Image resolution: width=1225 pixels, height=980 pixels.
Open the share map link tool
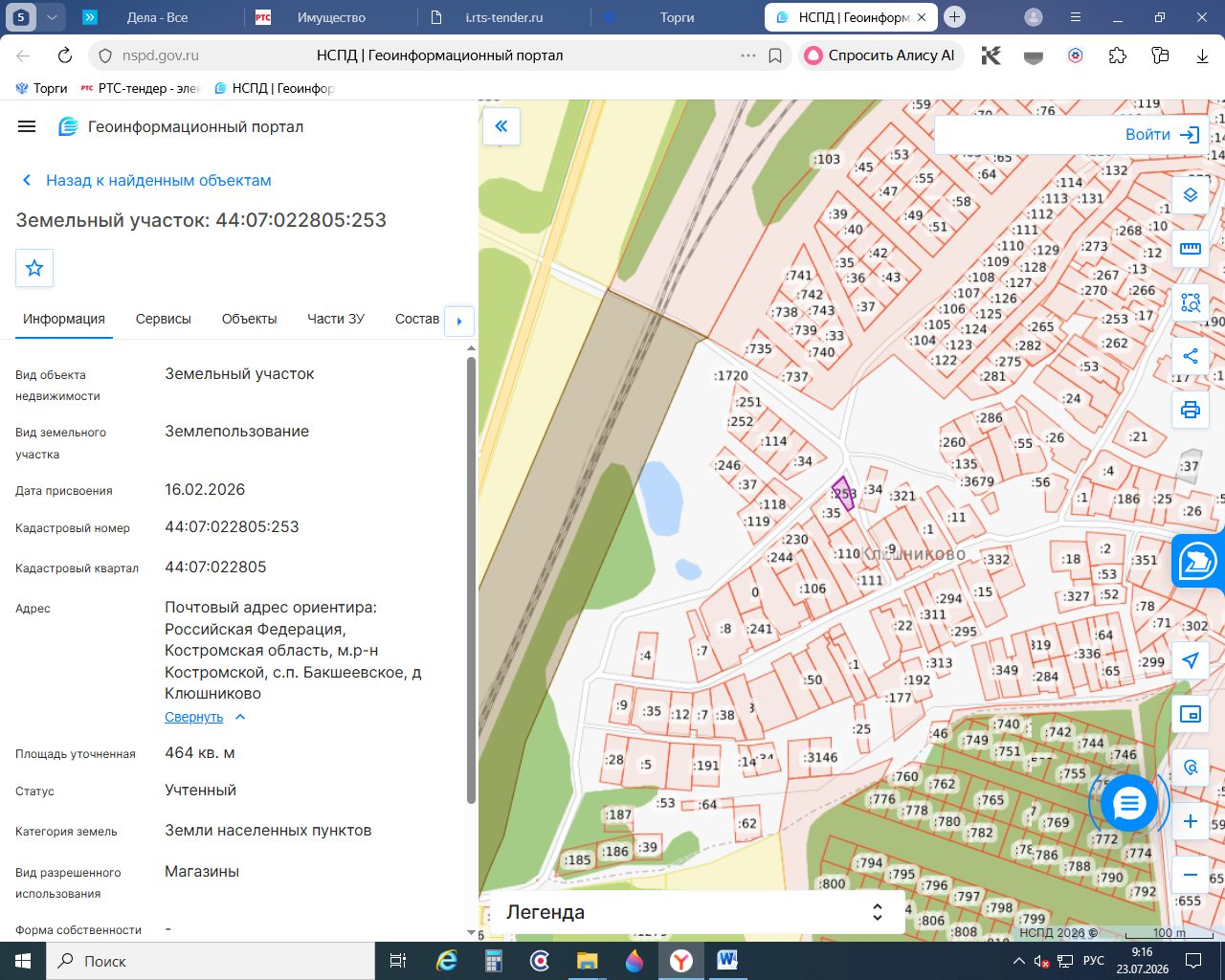point(1191,356)
